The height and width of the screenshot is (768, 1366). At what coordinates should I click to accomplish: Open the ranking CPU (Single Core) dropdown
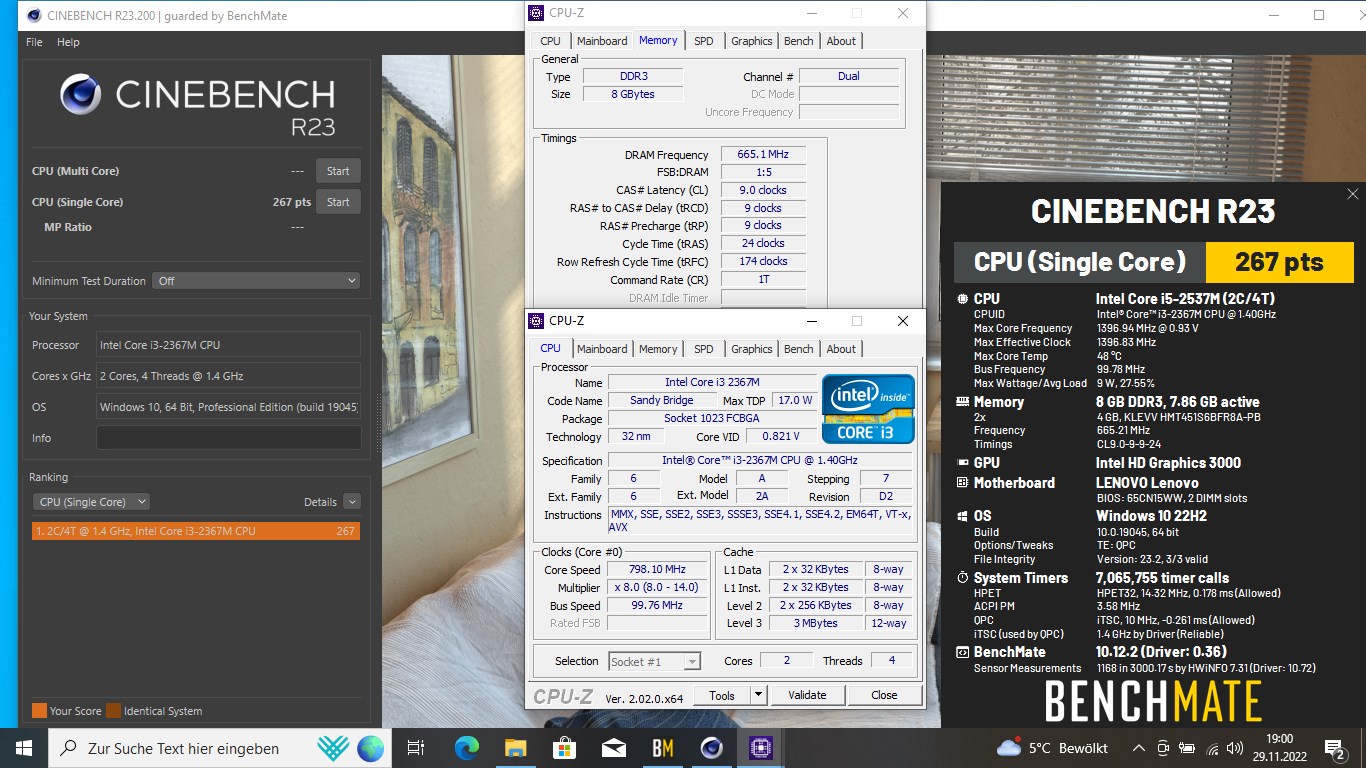point(91,502)
